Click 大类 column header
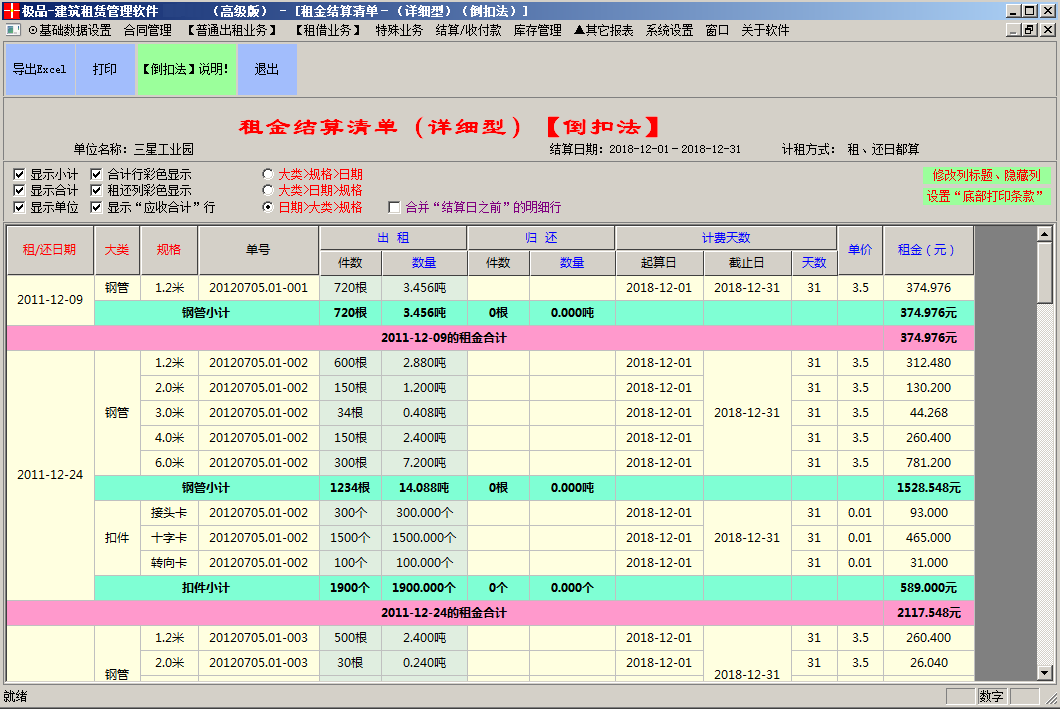Viewport: 1060px width, 709px height. click(x=117, y=249)
